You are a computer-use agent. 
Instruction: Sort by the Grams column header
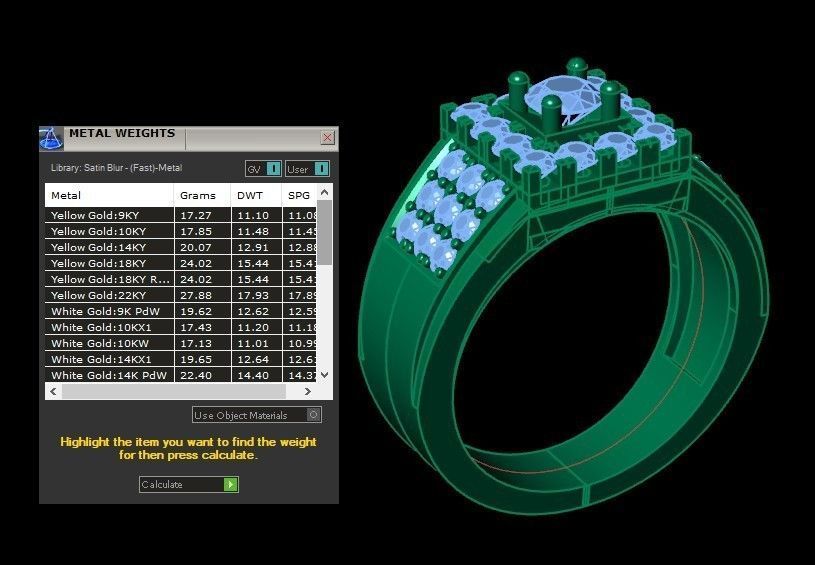coord(202,195)
